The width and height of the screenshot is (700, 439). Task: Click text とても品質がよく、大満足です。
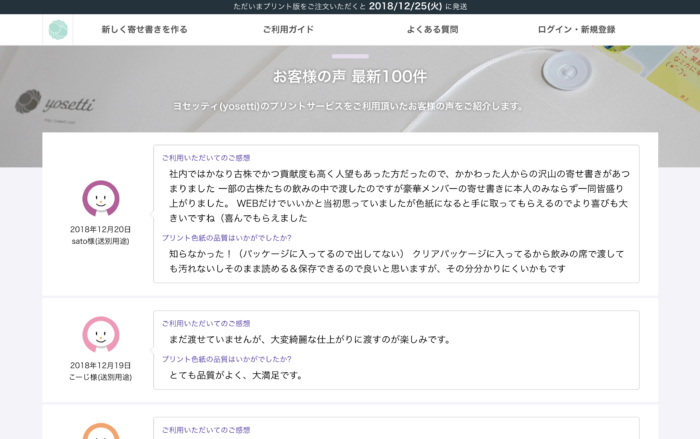pos(238,375)
